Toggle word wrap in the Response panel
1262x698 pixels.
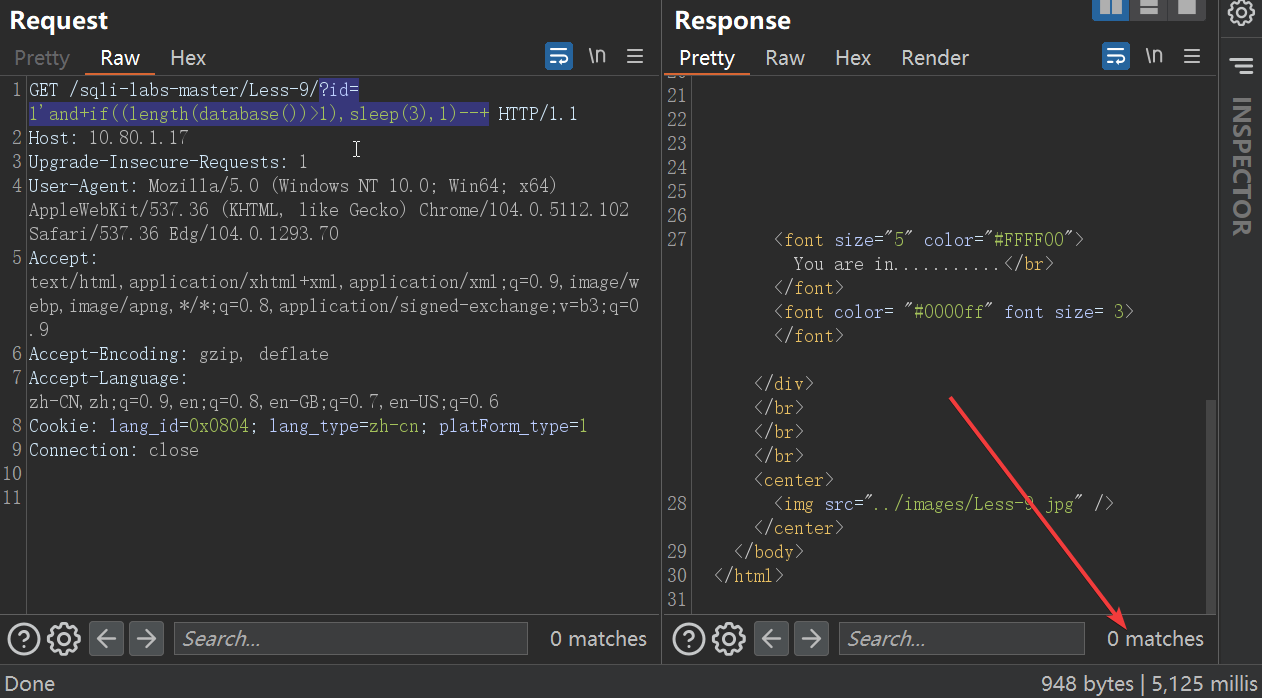(1116, 56)
